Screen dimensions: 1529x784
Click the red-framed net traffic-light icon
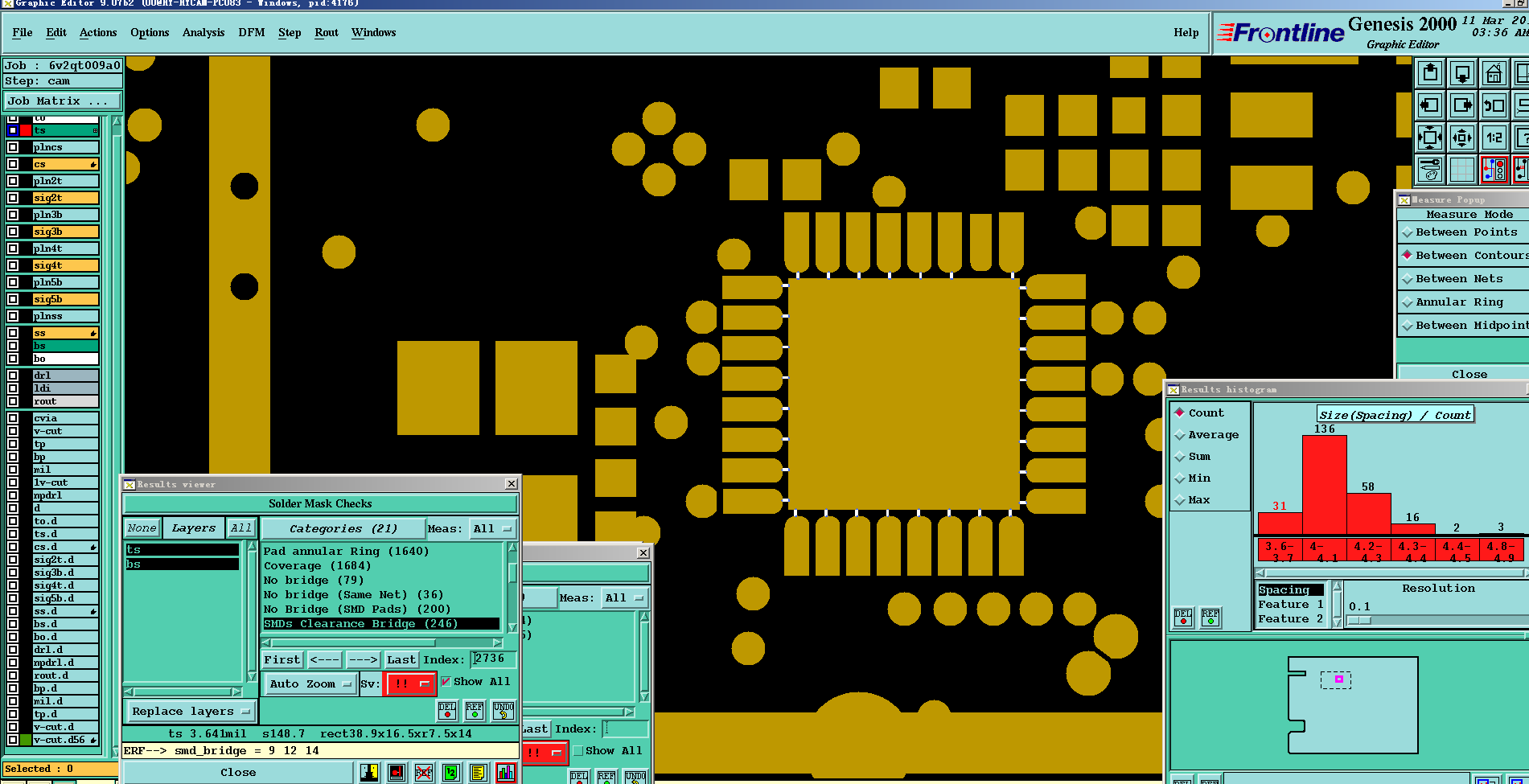pos(1494,170)
